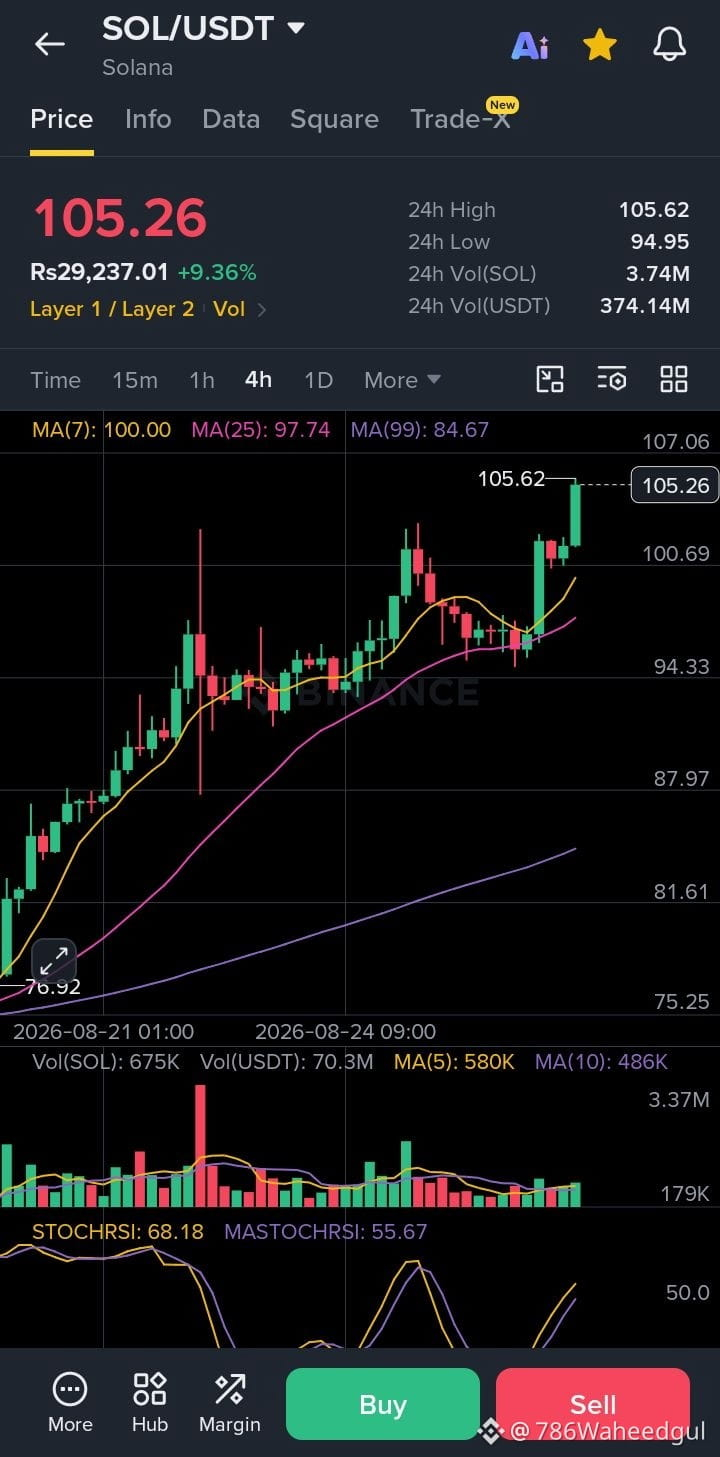Tap the 24h Vol(SOL) value 3.74M
The image size is (720, 1457).
(658, 274)
